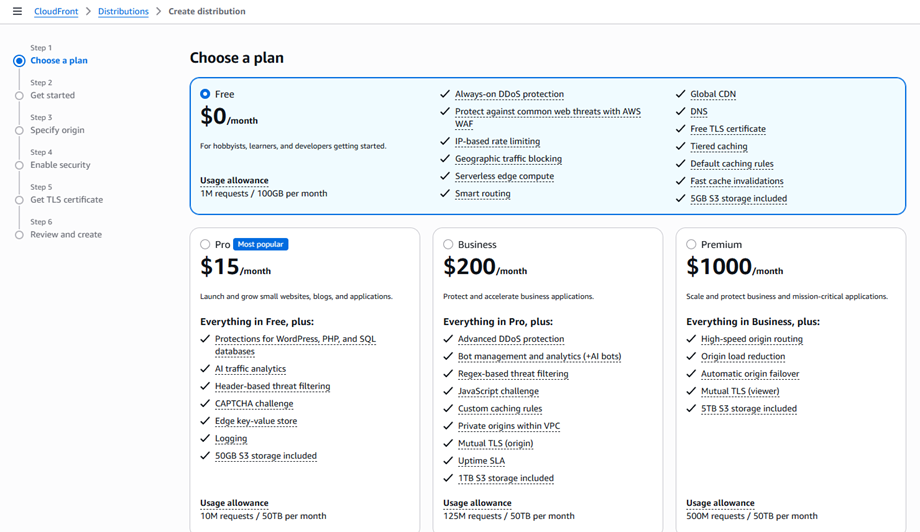Click the Review and create step circle
The height and width of the screenshot is (532, 920).
click(x=19, y=235)
